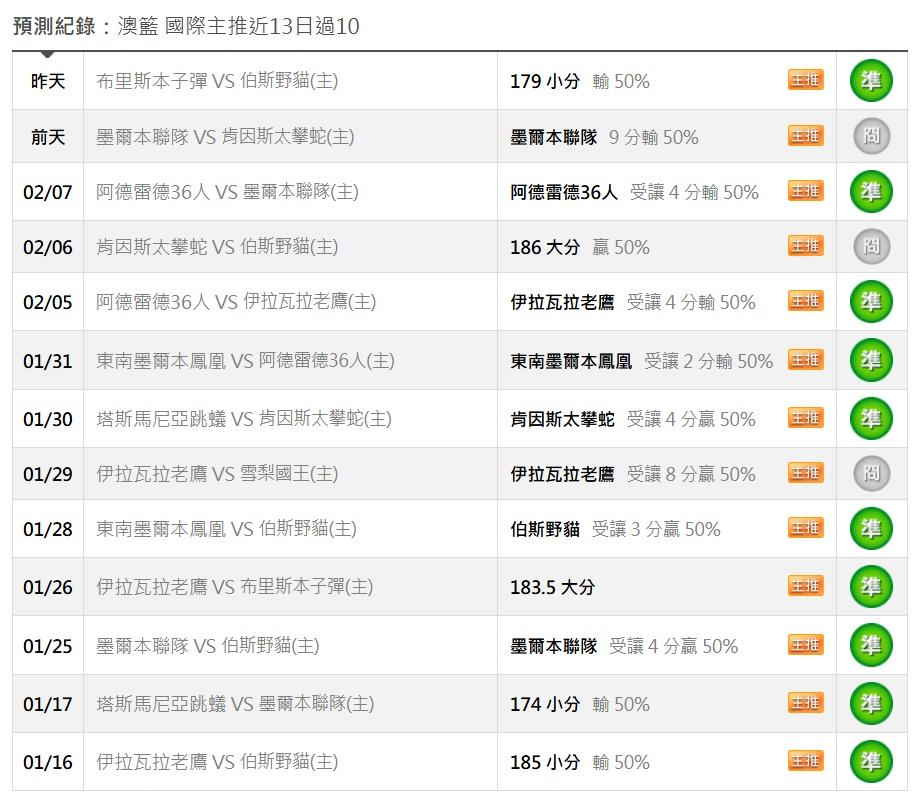Viewport: 917px width, 793px height.
Task: Click the orange 主推 badge in the 01/30 row
Action: 806,418
